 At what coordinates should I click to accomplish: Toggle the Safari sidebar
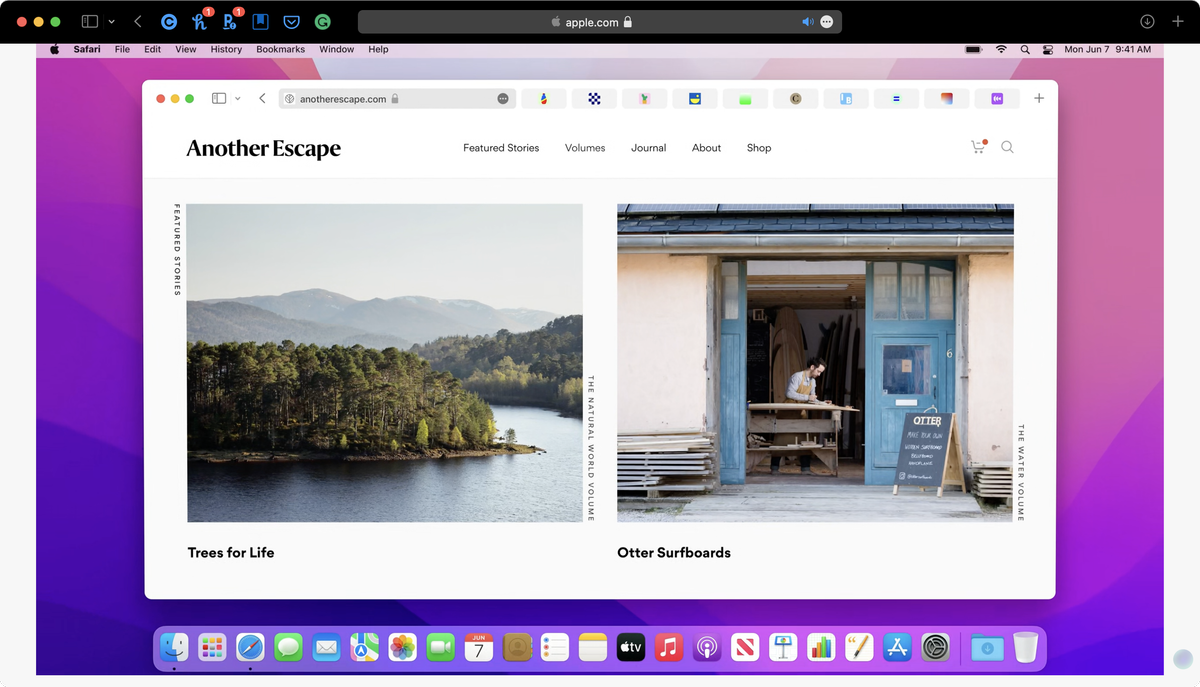[x=89, y=20]
